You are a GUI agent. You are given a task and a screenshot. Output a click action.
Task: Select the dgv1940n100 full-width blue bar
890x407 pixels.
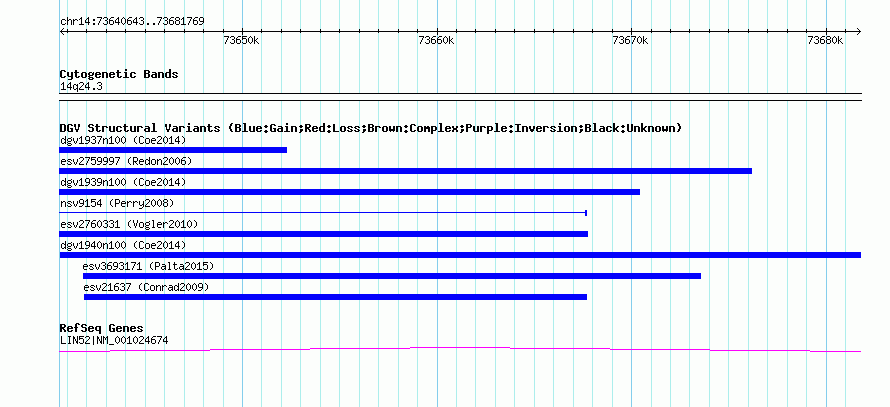460,255
